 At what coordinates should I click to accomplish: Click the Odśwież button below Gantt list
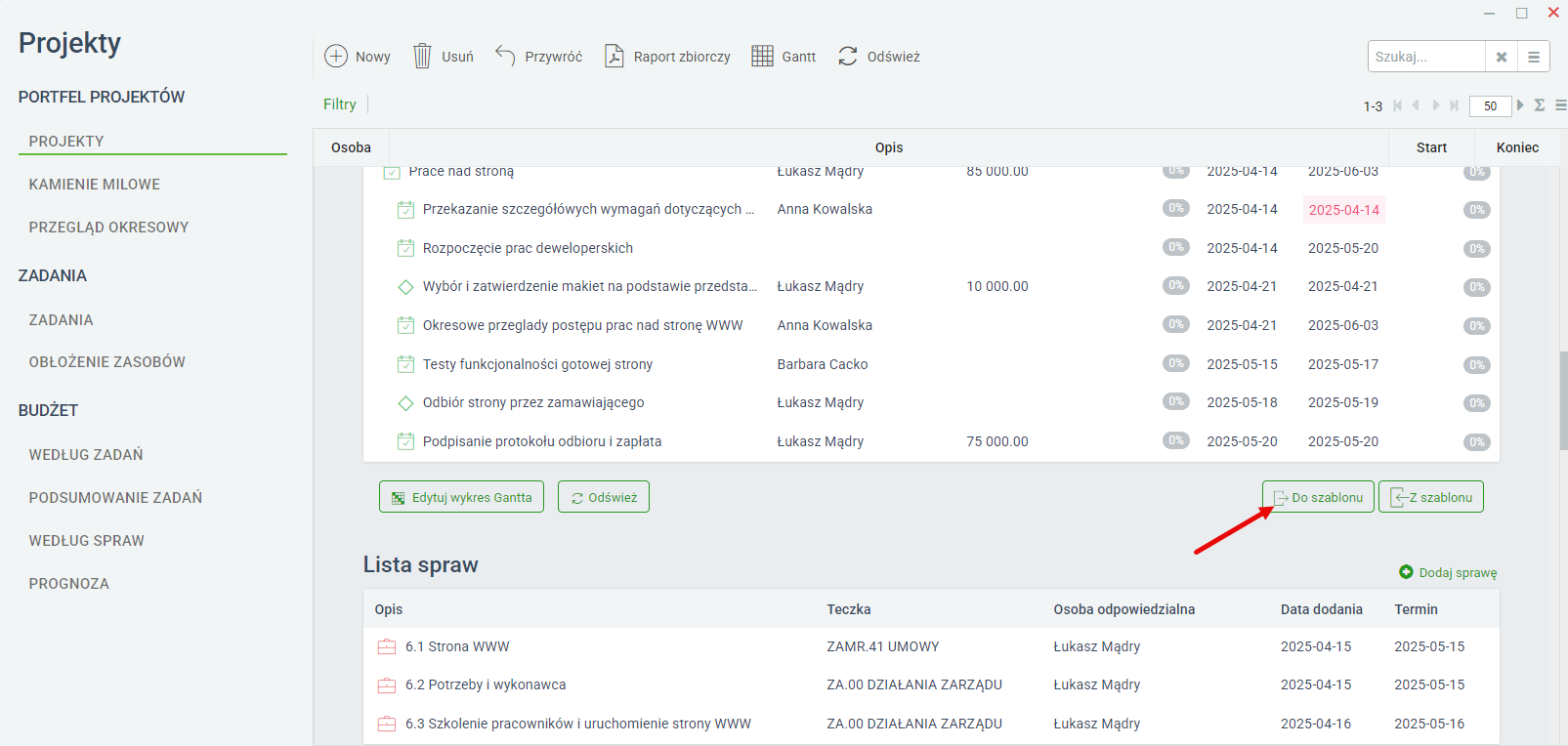coord(604,497)
